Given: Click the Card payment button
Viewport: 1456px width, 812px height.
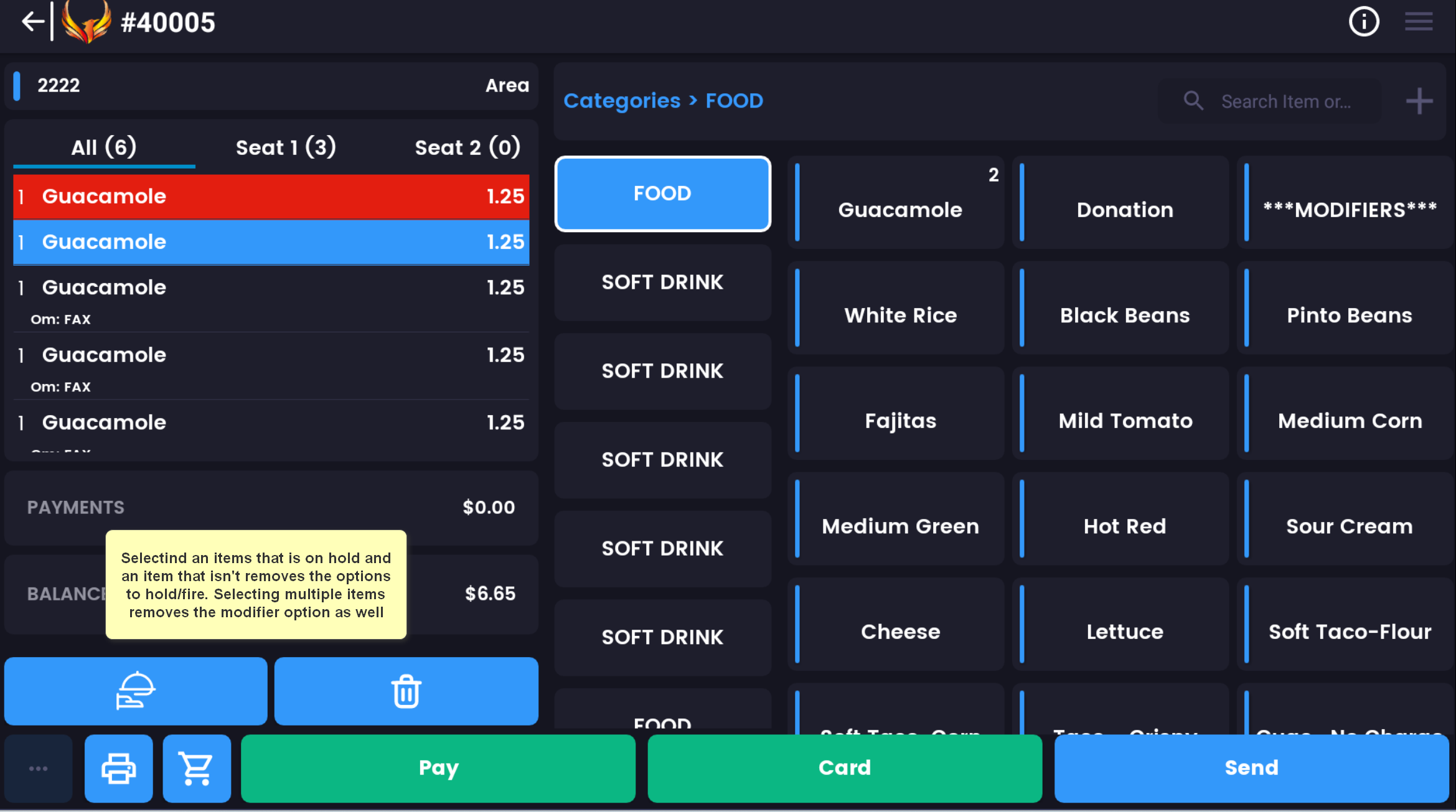Looking at the screenshot, I should coord(844,768).
